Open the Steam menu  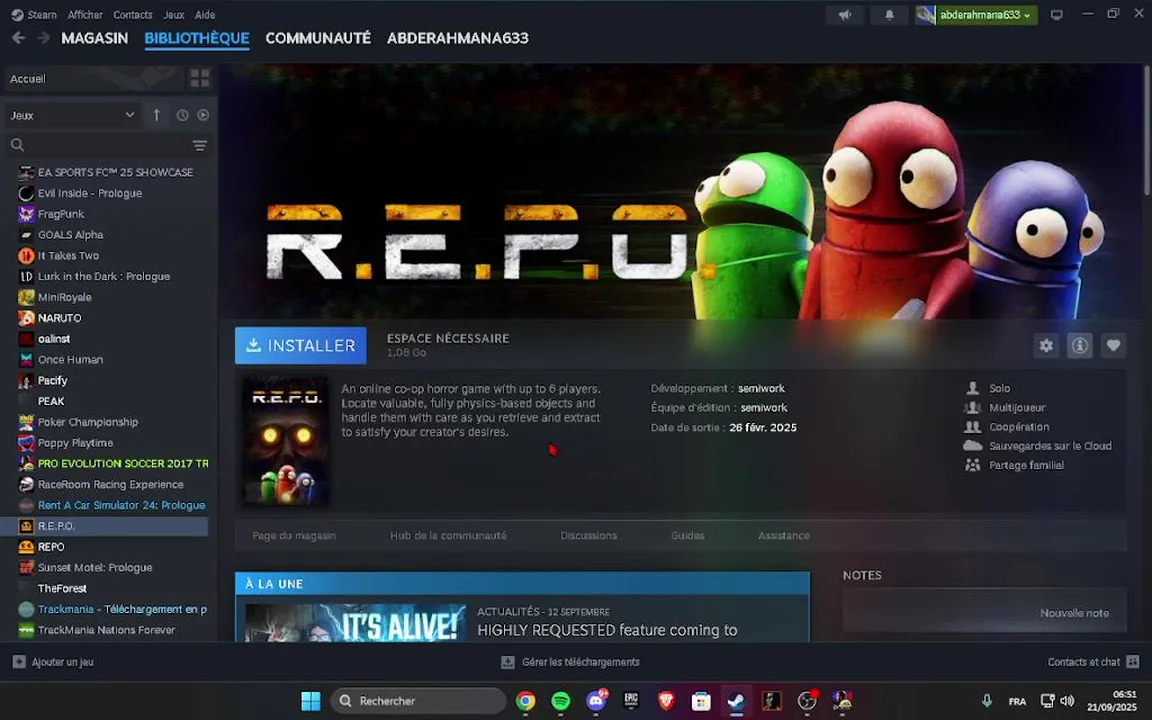[x=35, y=15]
